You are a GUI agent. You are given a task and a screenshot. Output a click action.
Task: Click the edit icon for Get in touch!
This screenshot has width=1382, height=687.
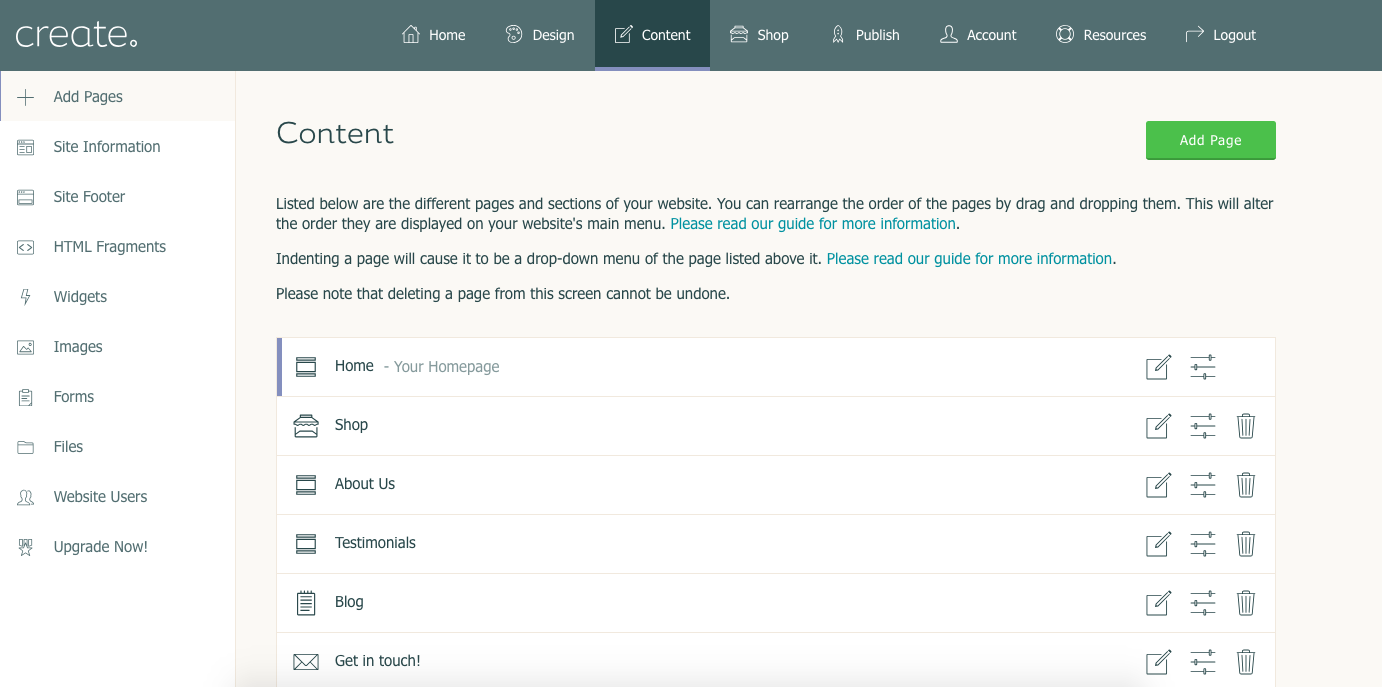[x=1158, y=662]
